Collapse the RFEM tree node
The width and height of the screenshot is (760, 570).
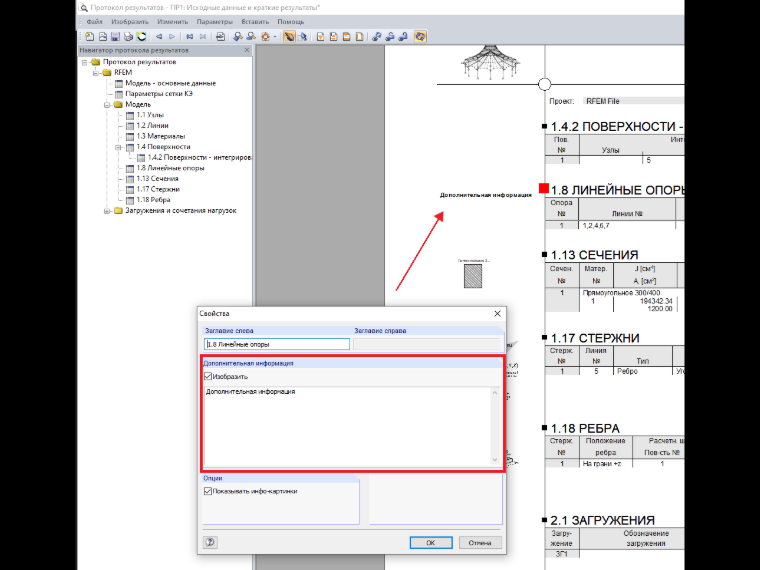(95, 73)
